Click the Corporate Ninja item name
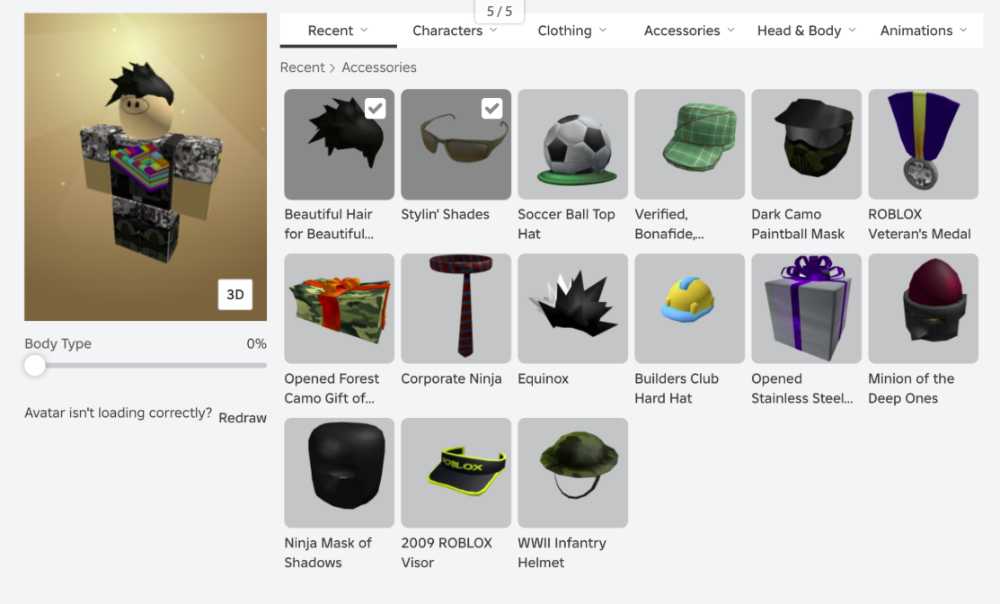 452,379
